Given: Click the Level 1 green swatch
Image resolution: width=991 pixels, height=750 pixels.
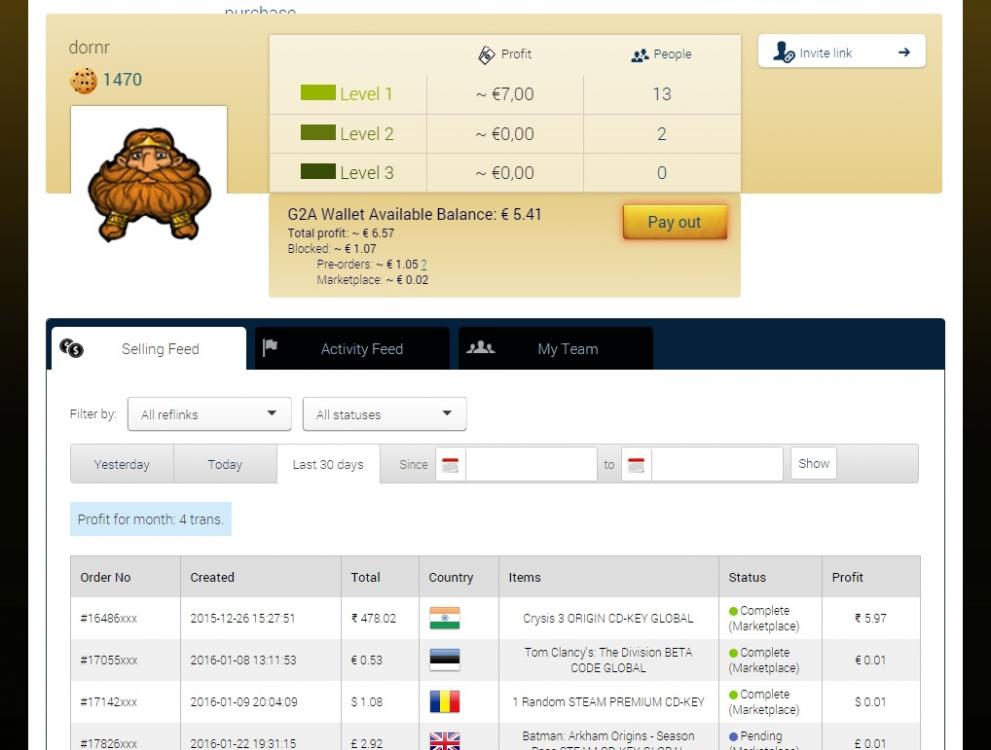Looking at the screenshot, I should pos(318,93).
